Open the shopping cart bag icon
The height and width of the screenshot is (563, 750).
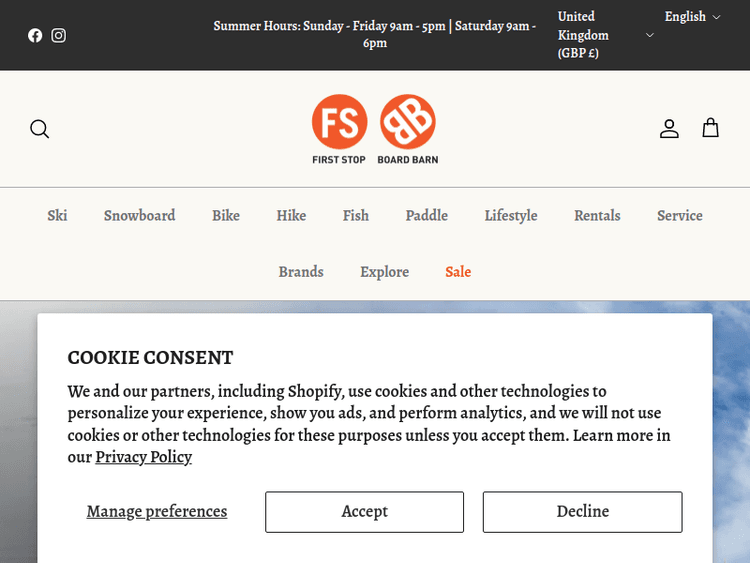710,128
